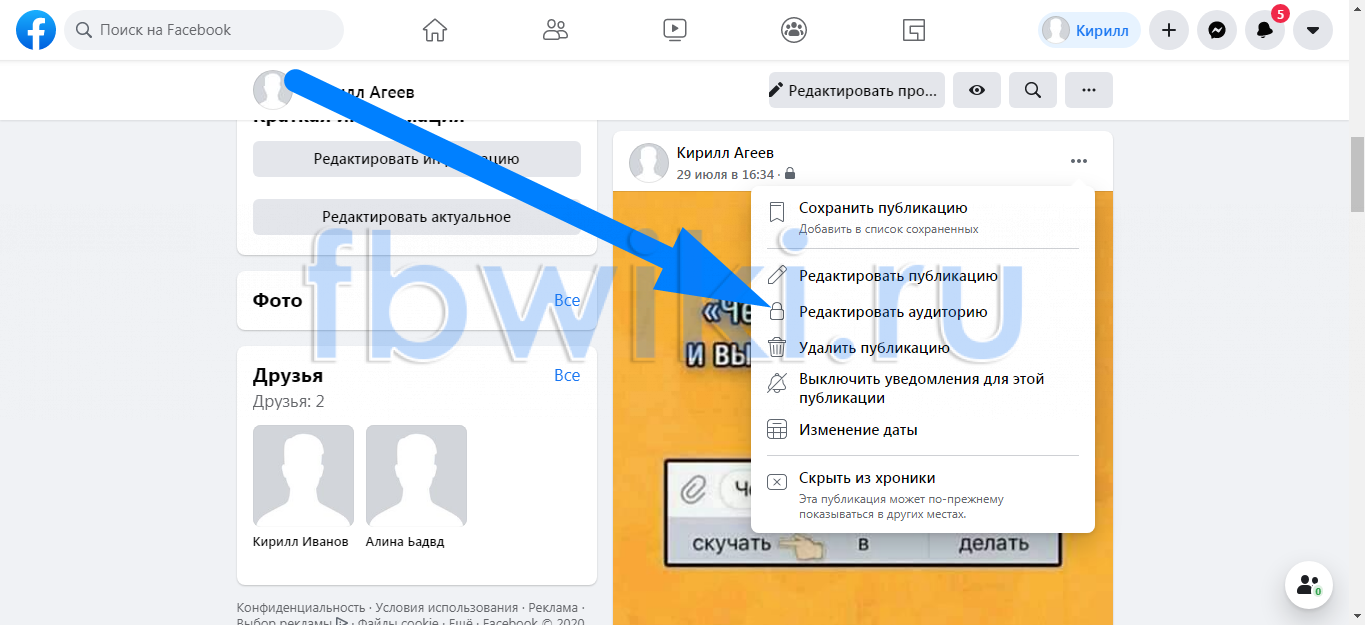Select Редактировать аудиторию menu item
The image size is (1365, 625).
[923, 312]
